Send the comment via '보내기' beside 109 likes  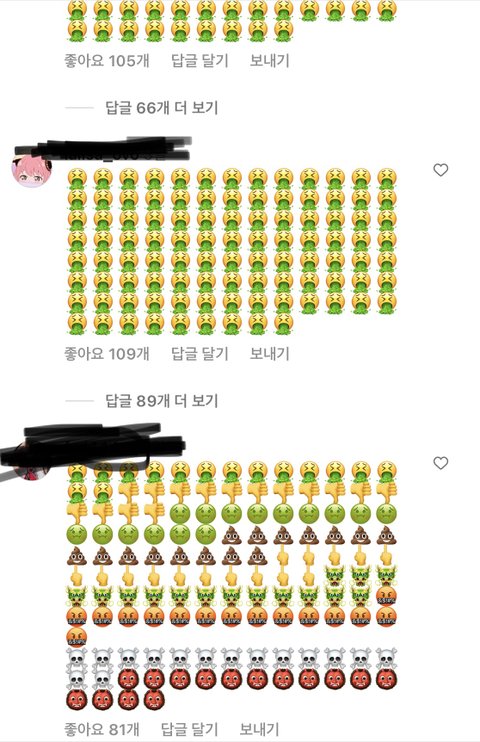tap(269, 353)
